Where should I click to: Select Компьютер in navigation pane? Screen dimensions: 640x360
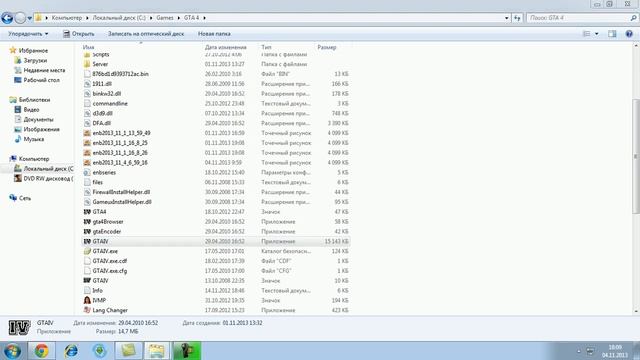[34, 159]
